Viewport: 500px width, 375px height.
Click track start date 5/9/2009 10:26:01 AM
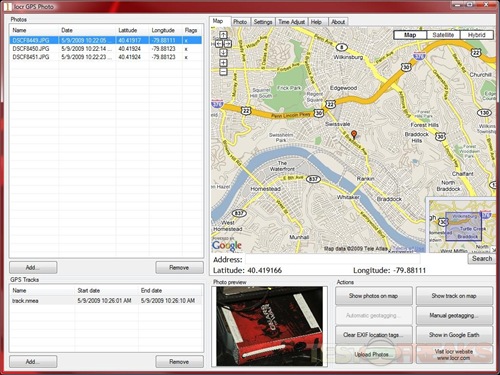point(104,301)
